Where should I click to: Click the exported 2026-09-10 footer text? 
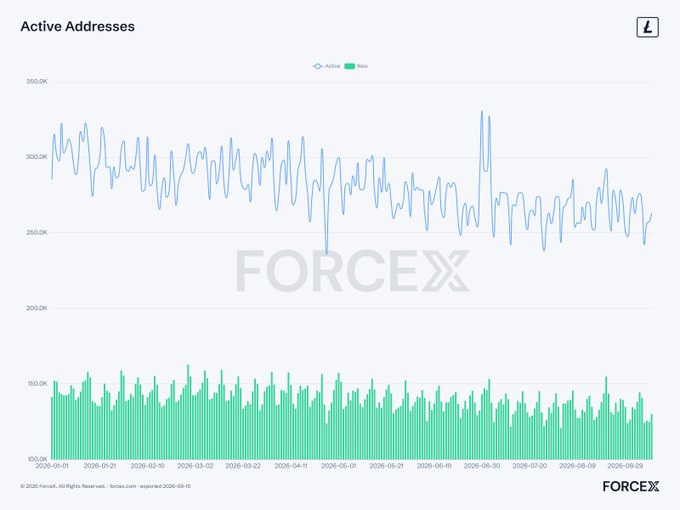click(165, 486)
